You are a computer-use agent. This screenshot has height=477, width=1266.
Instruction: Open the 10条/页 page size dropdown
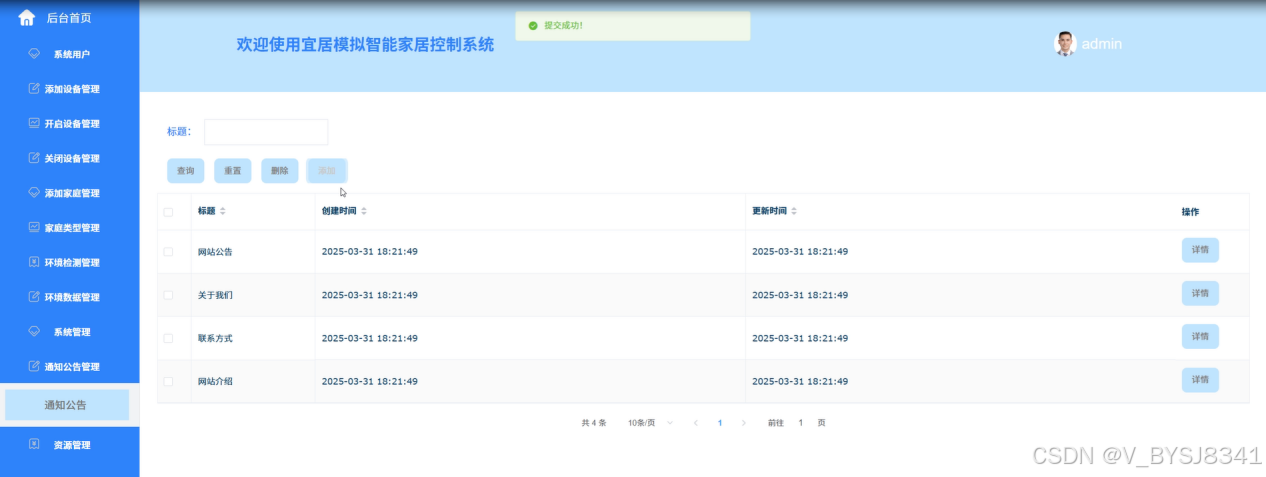(650, 423)
